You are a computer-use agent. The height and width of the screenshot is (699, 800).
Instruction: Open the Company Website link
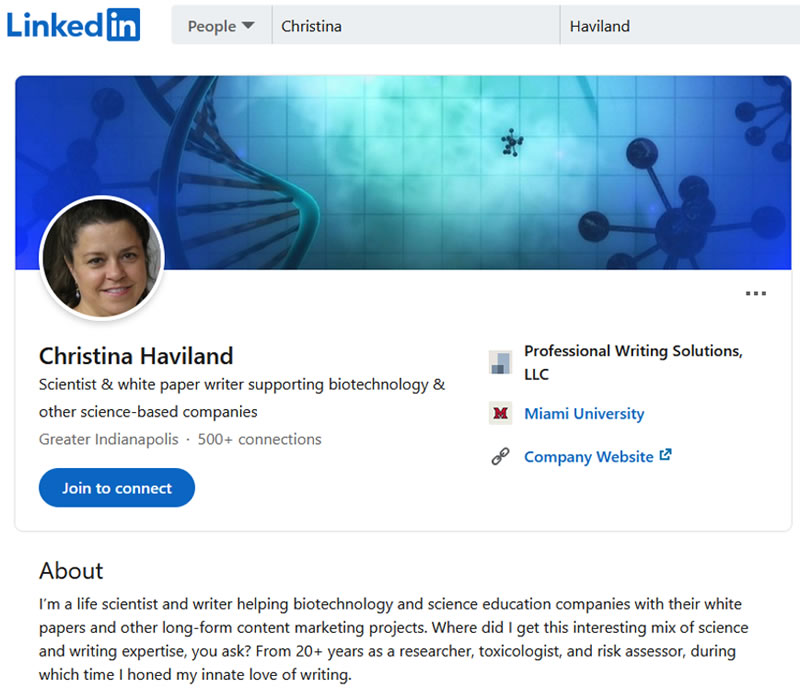point(590,456)
